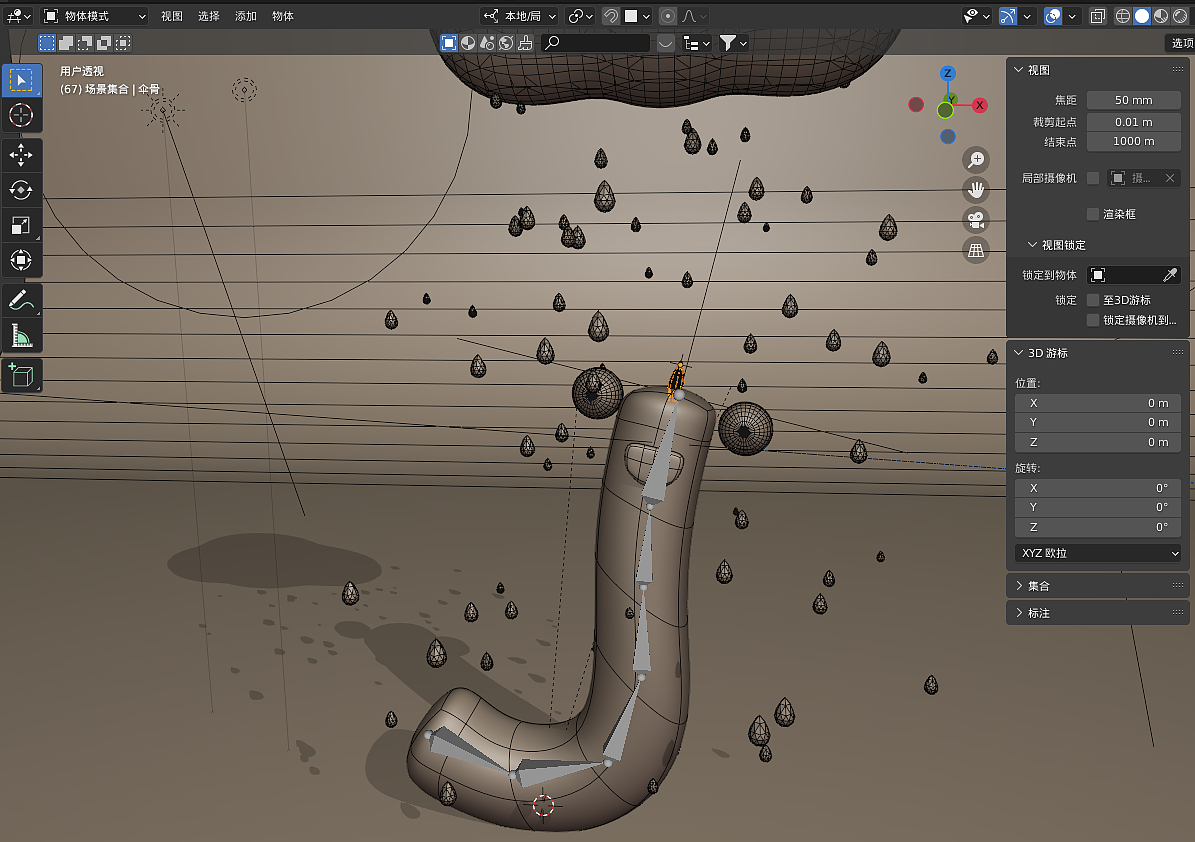This screenshot has width=1195, height=842.
Task: Toggle viewport gizmo display
Action: tap(1008, 16)
